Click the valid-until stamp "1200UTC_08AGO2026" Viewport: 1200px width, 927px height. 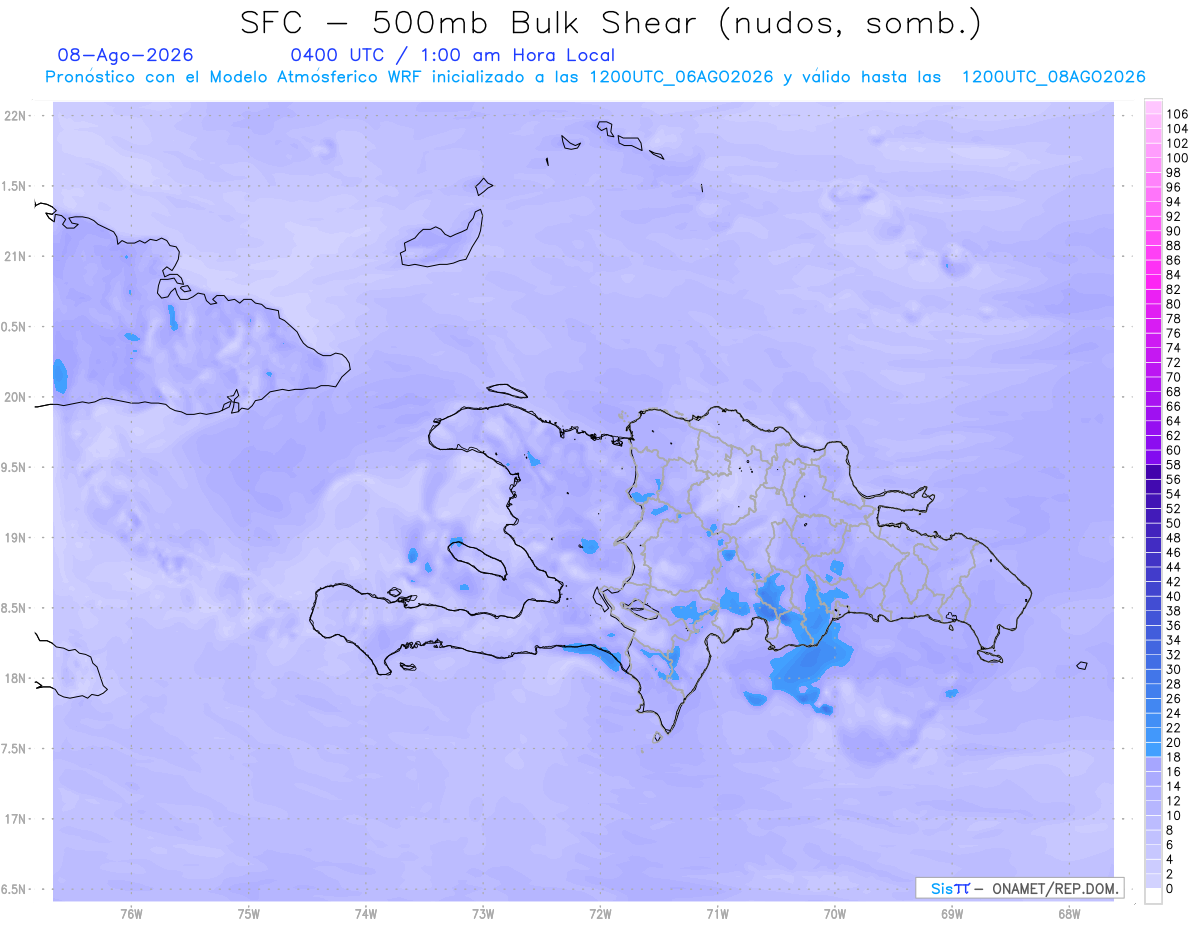coord(1053,77)
